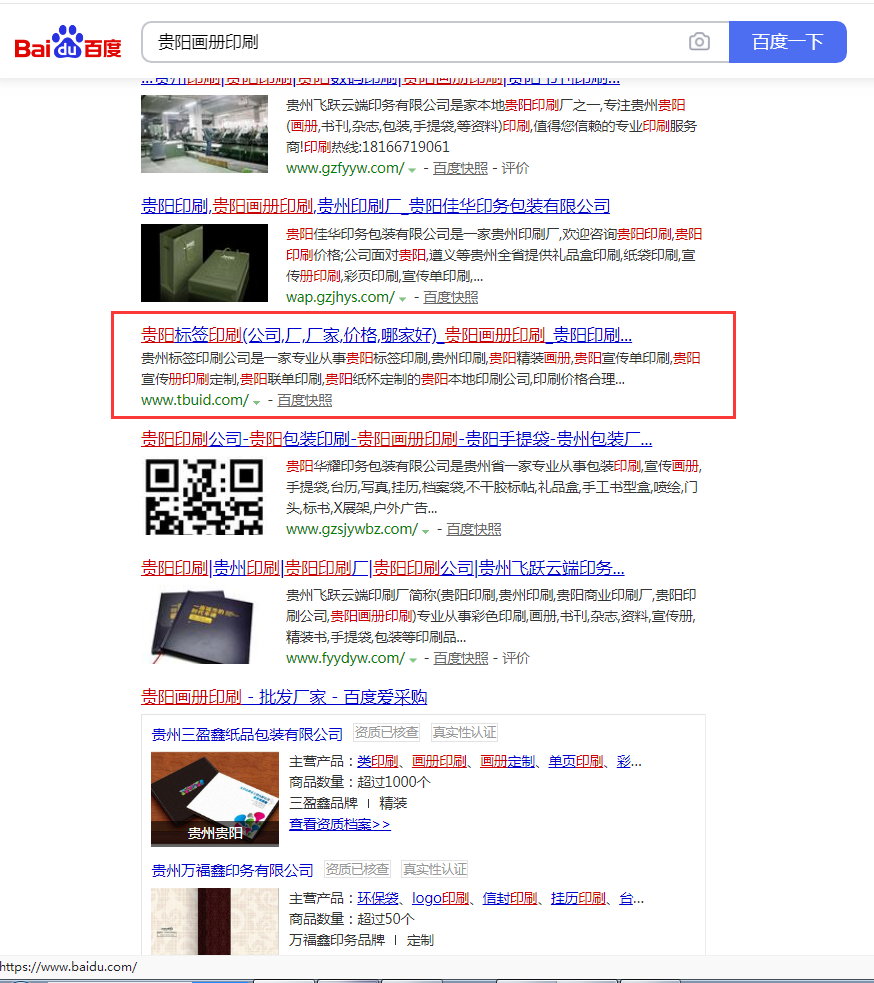
Task: Open 贵阳印刷公司-贵阳包装印刷 result title
Action: tap(396, 439)
